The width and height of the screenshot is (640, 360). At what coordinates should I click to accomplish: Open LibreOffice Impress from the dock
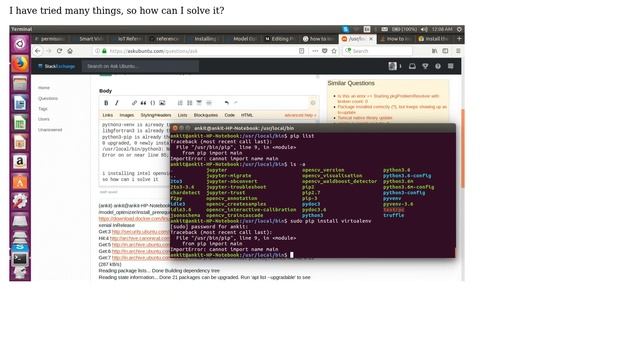(20, 142)
